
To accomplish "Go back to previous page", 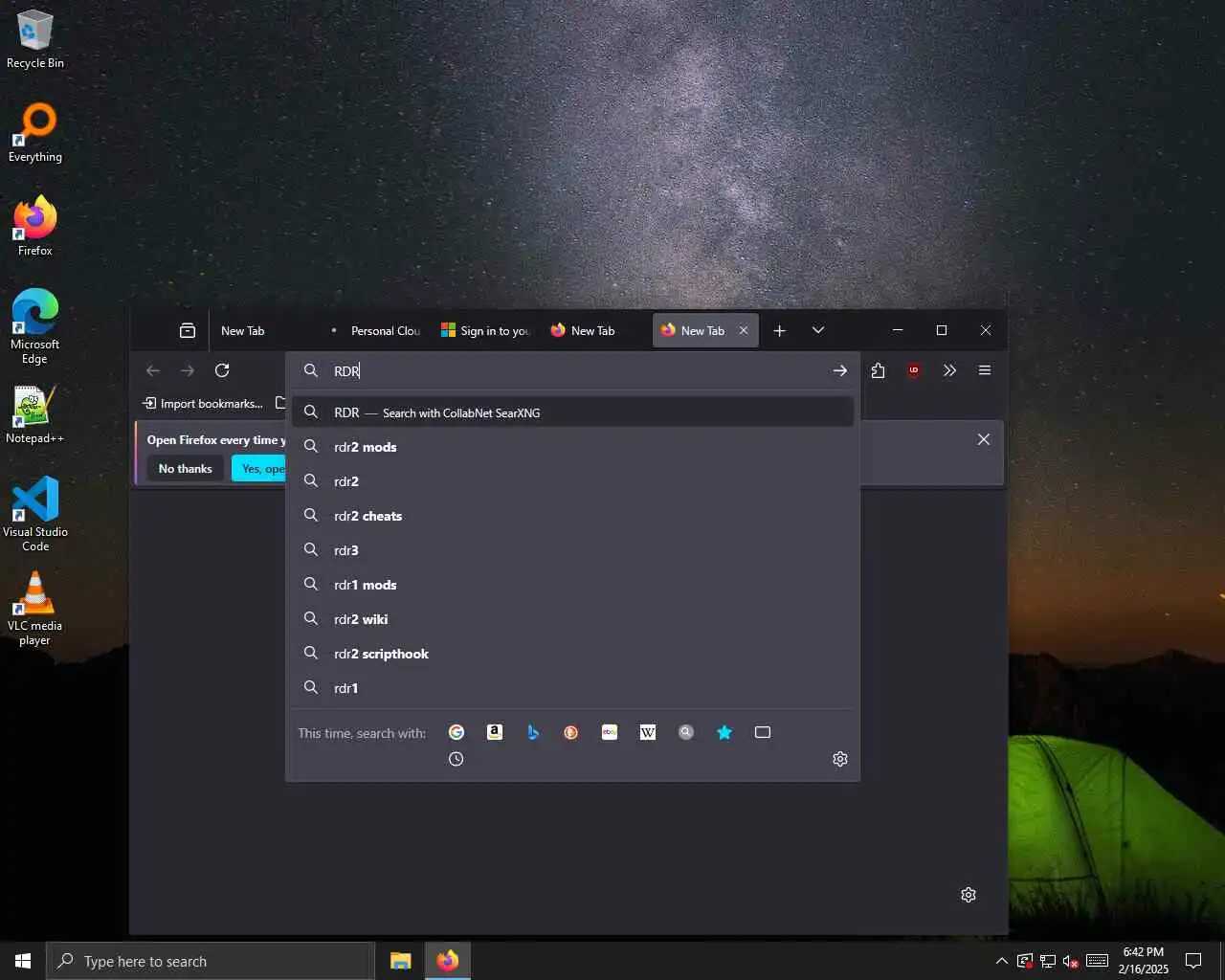I will [153, 370].
